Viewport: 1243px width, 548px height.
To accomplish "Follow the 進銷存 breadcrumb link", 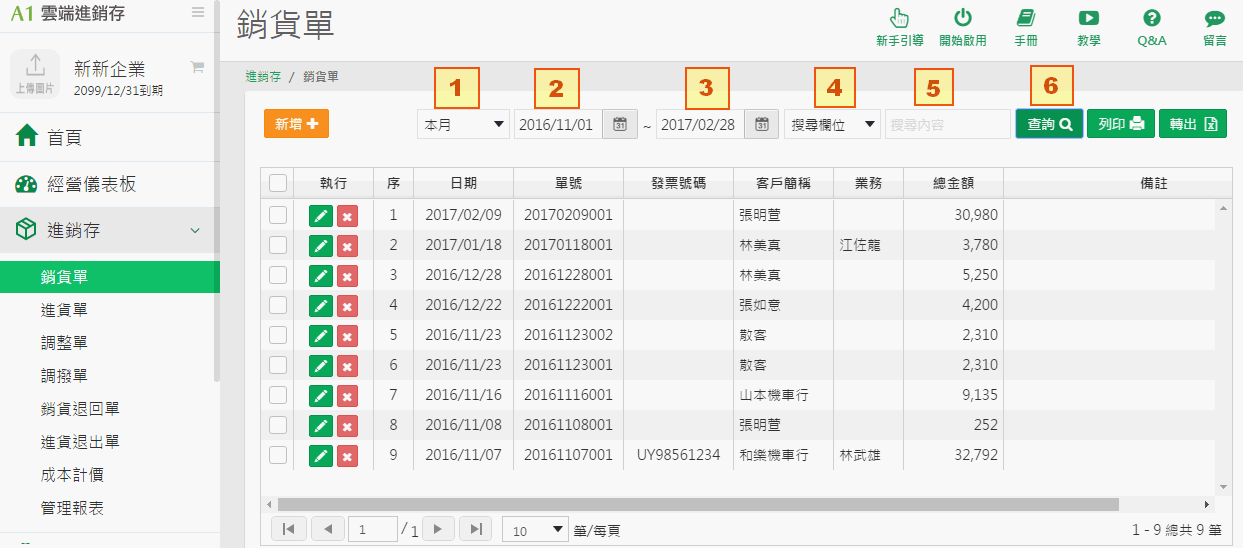I will [263, 76].
